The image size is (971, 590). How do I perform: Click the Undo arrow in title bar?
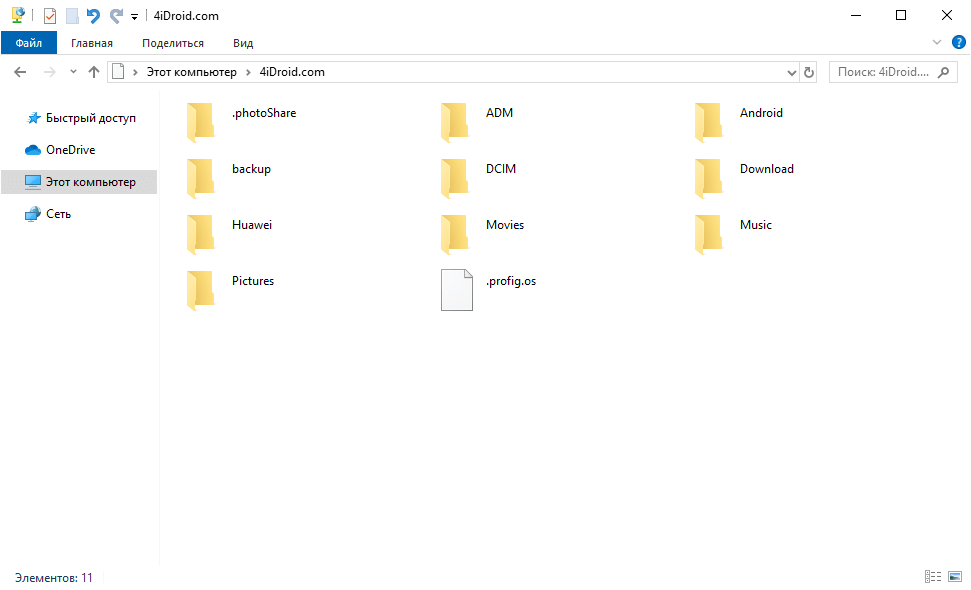[94, 16]
